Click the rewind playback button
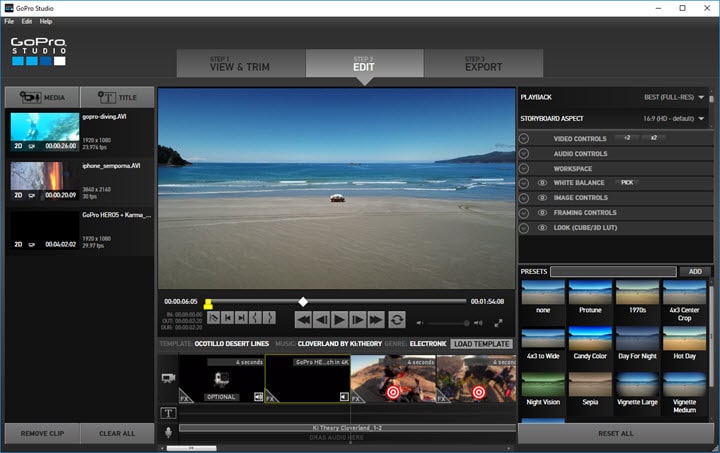 point(303,320)
